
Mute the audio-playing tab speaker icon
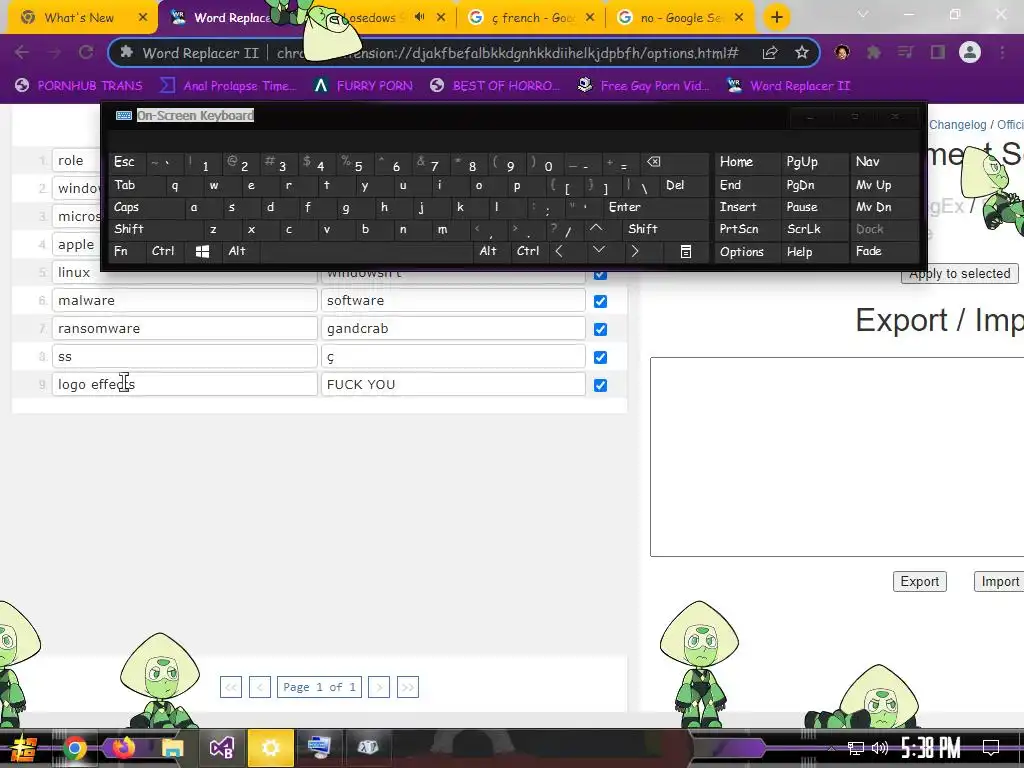coord(419,18)
